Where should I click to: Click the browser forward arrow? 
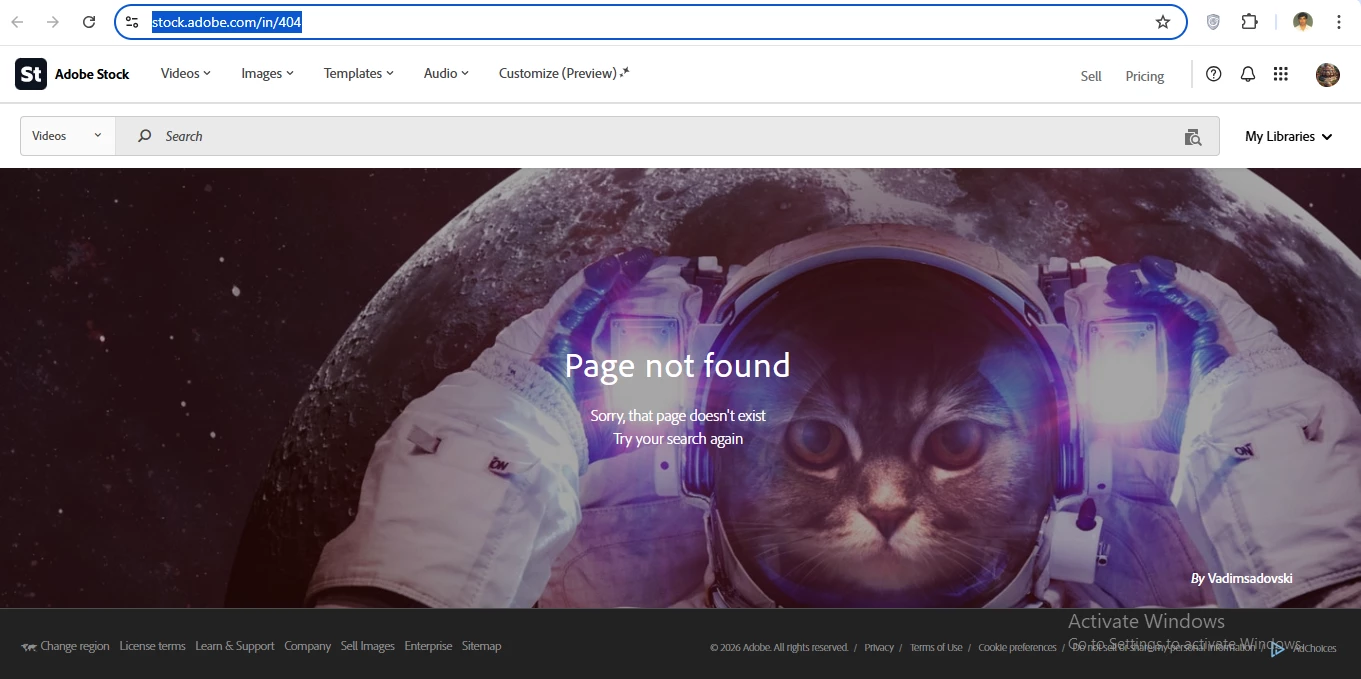click(x=53, y=22)
